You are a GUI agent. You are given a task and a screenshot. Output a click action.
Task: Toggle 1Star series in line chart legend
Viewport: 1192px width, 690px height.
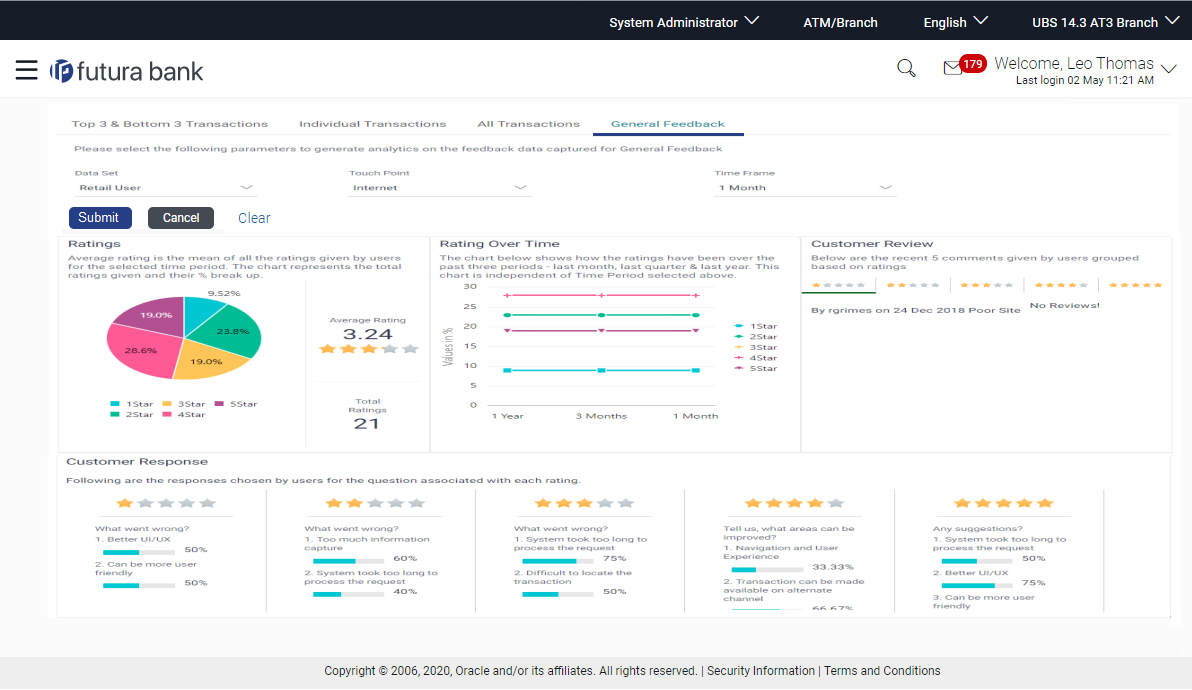756,326
